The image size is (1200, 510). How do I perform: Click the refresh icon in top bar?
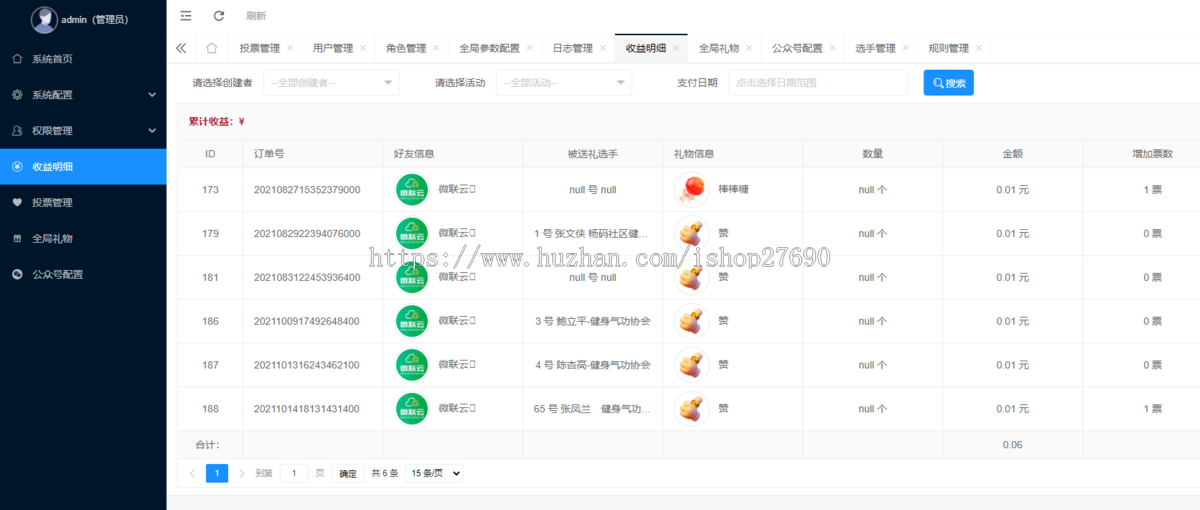point(219,16)
